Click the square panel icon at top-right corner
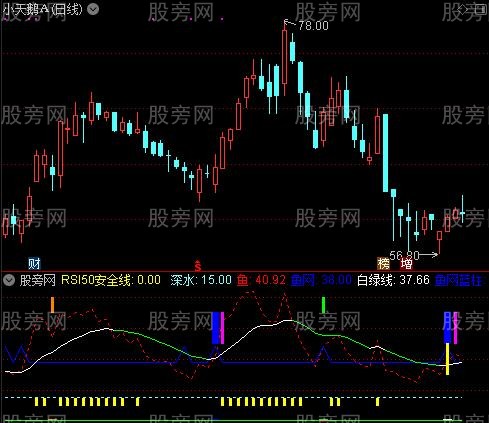Screen dimensions: 489x423 pyautogui.click(x=482, y=9)
